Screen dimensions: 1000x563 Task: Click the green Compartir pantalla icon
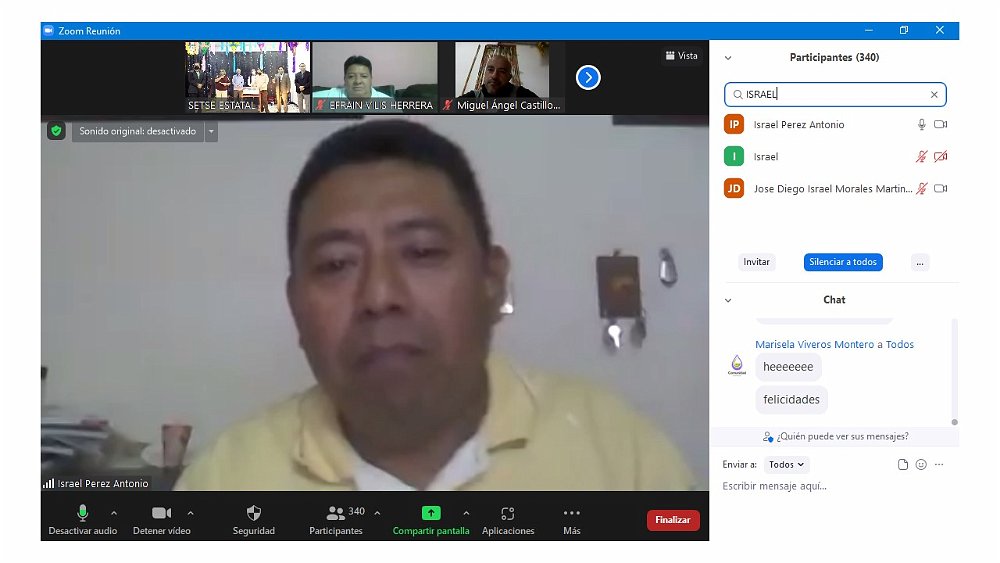coord(430,513)
